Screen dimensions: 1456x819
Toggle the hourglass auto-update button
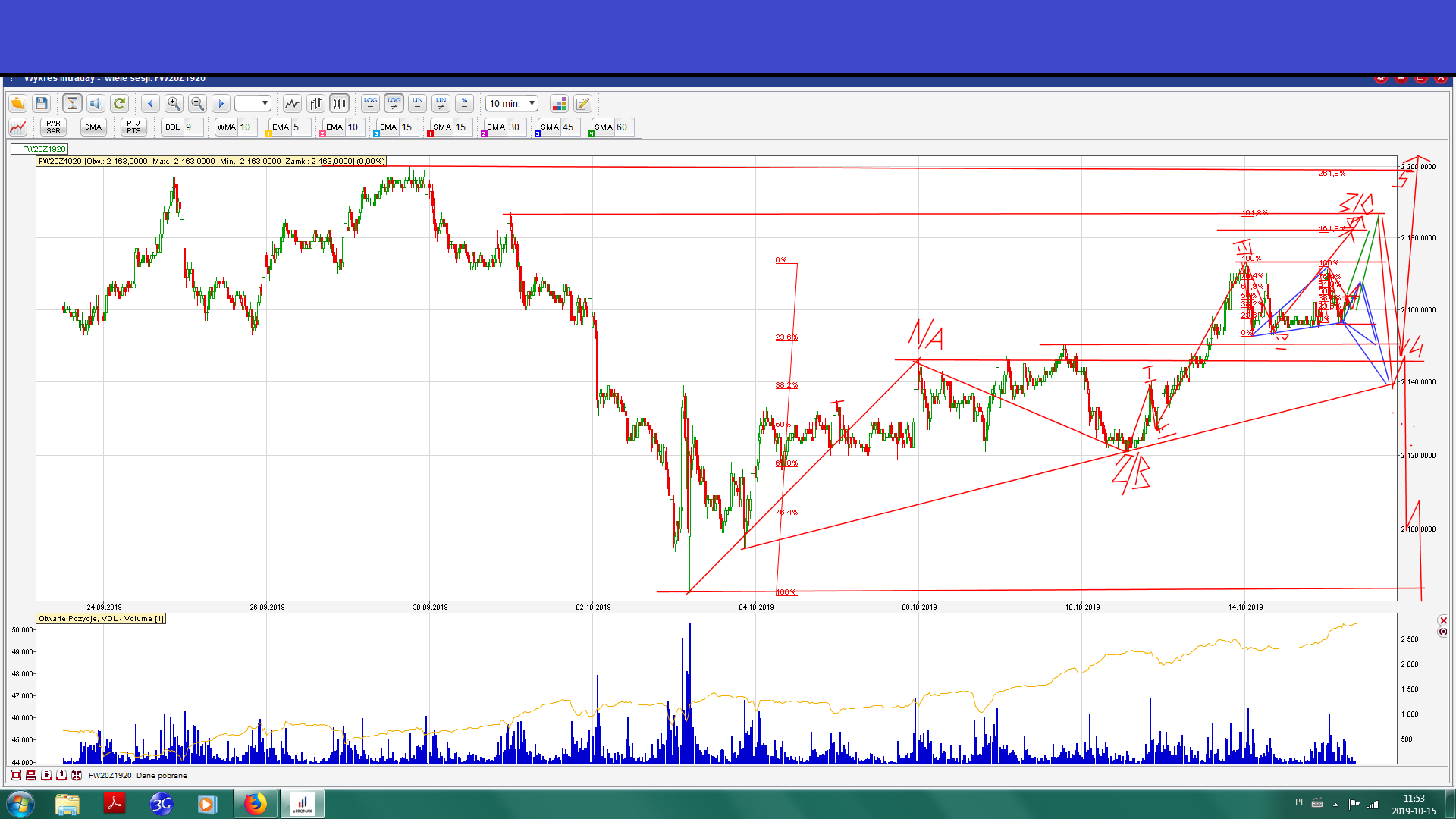[x=72, y=103]
